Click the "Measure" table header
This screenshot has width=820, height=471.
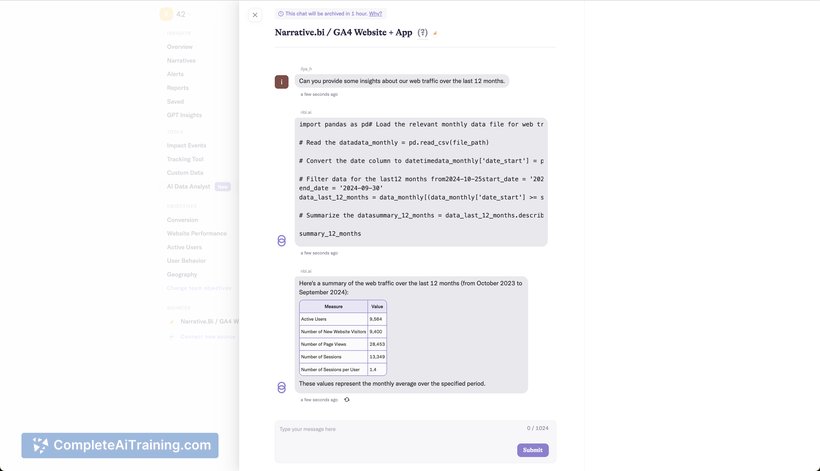pos(334,306)
